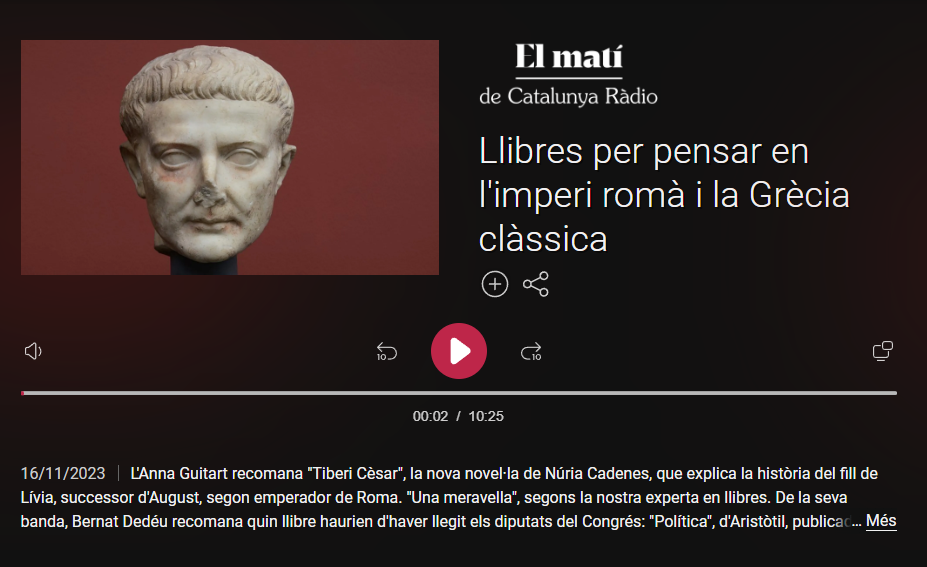This screenshot has height=567, width=927.
Task: Add episode with the plus icon
Action: pyautogui.click(x=495, y=284)
